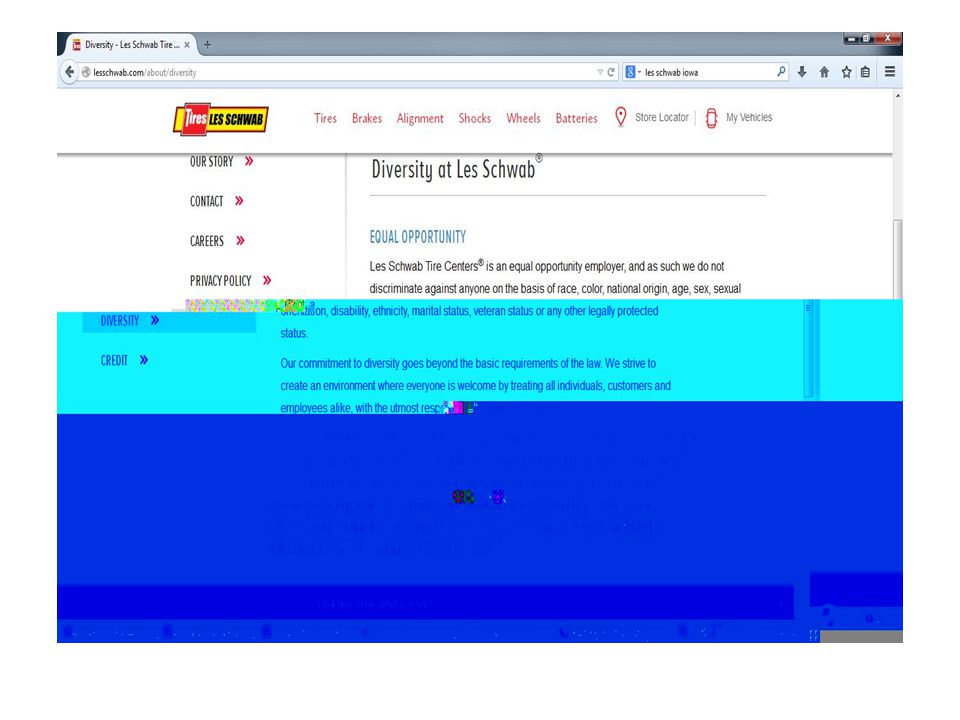960x720 pixels.
Task: Click the Equal Opportunity heading
Action: click(x=418, y=237)
